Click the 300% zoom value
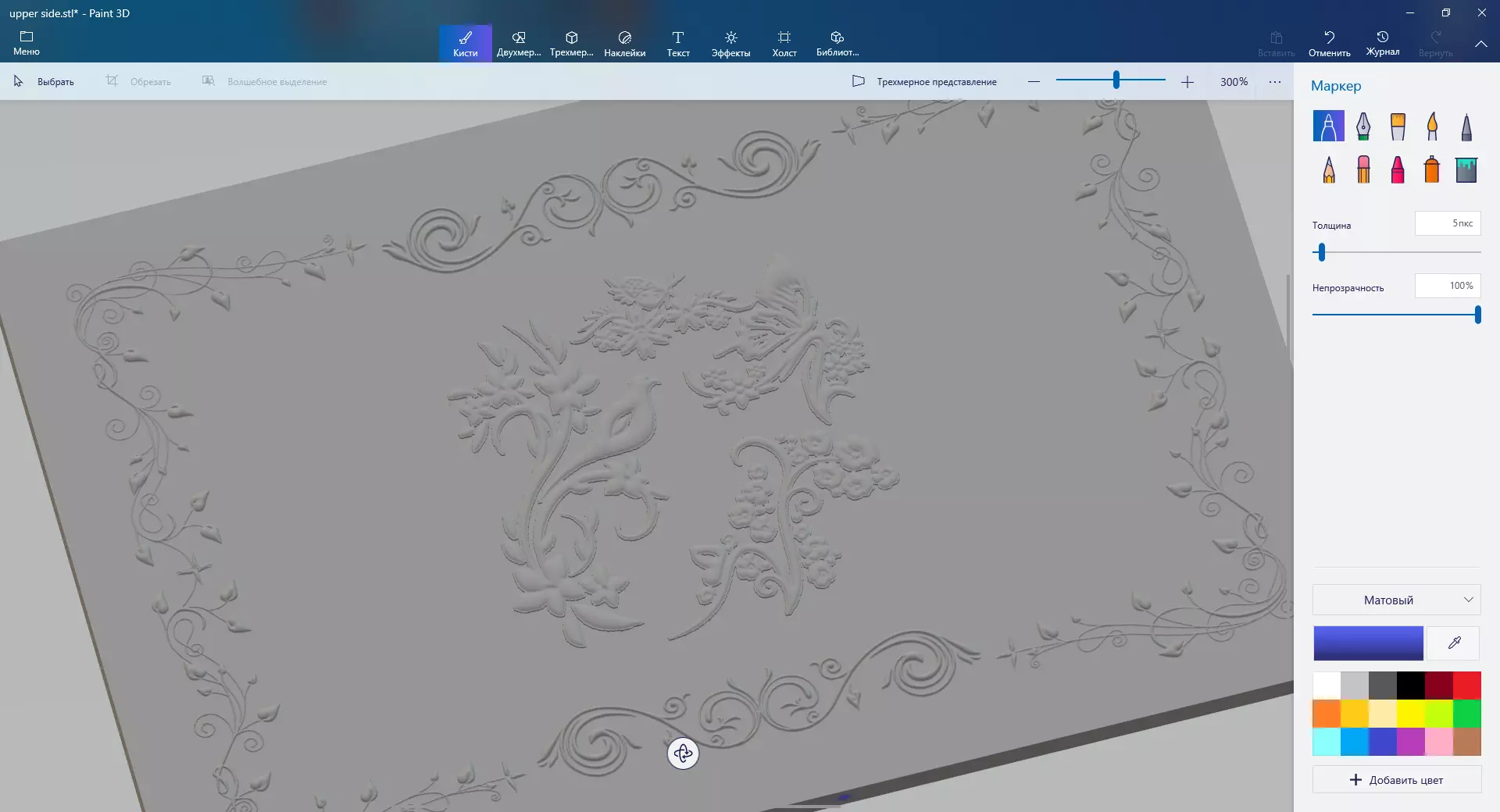 coord(1234,81)
